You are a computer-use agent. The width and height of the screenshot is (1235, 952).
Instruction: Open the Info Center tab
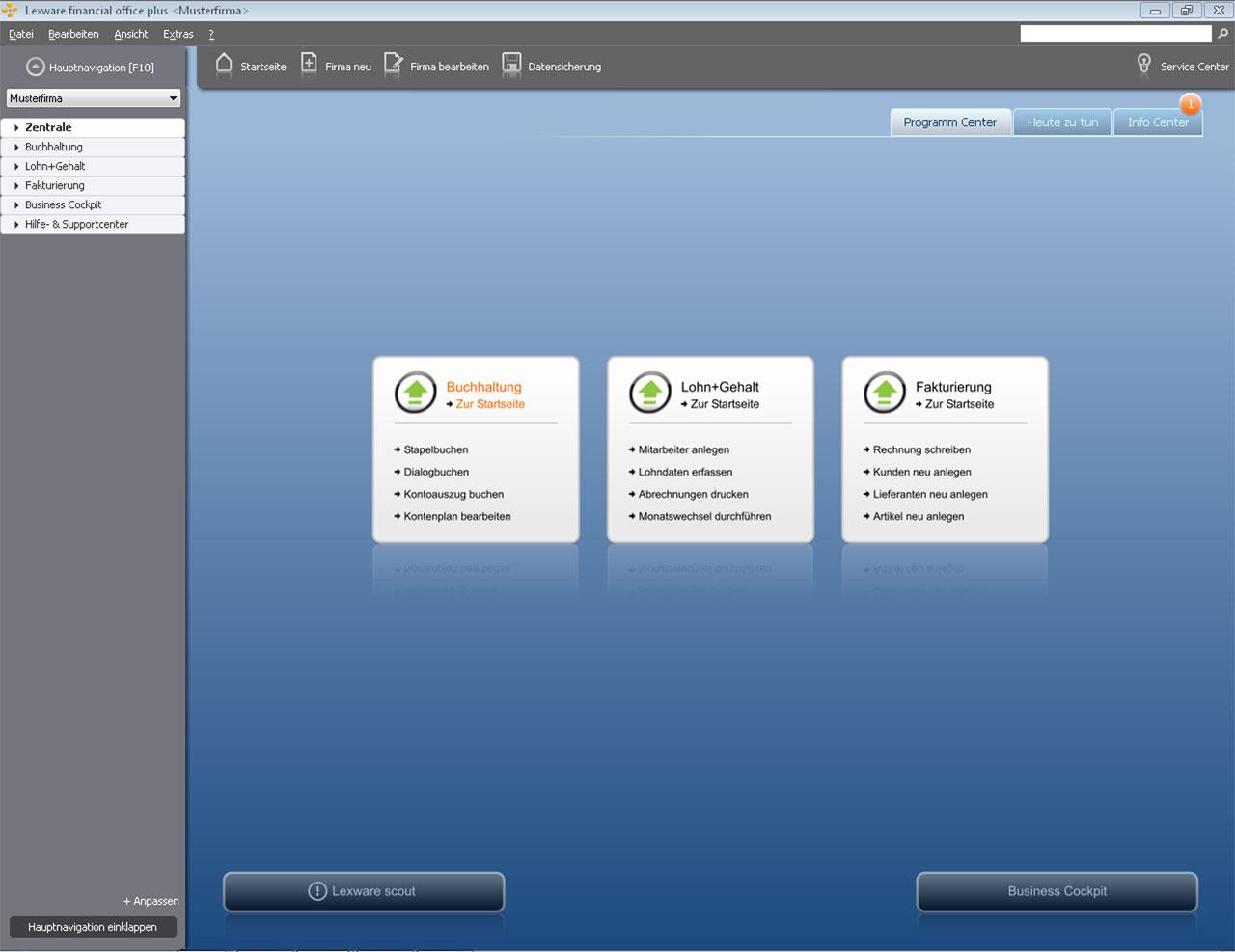coord(1158,122)
